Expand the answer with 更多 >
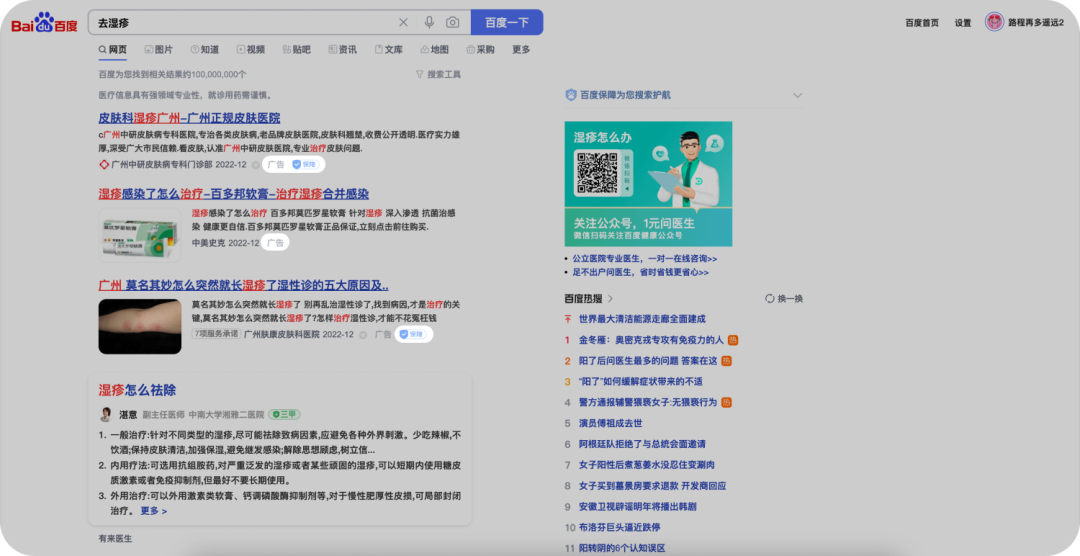 pos(154,511)
